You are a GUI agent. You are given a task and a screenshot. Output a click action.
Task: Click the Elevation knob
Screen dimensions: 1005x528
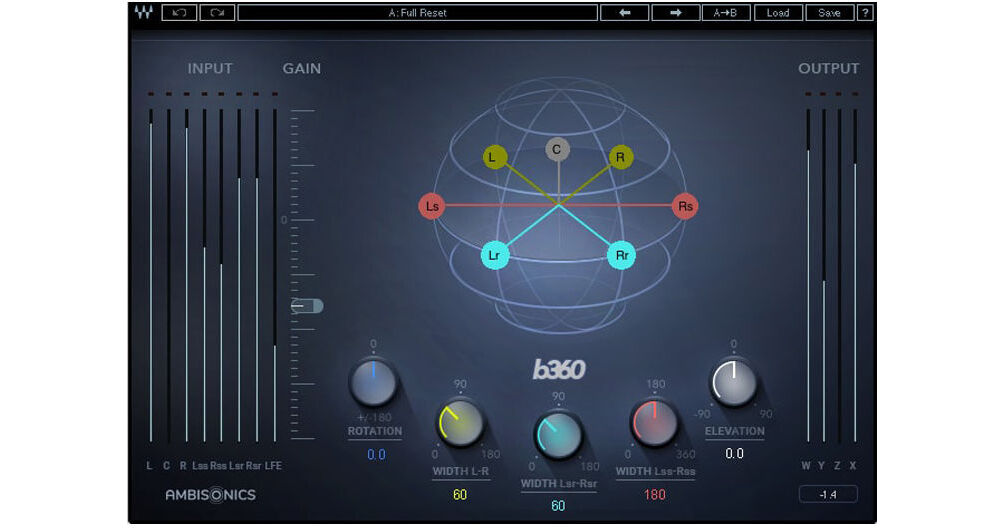[x=733, y=383]
